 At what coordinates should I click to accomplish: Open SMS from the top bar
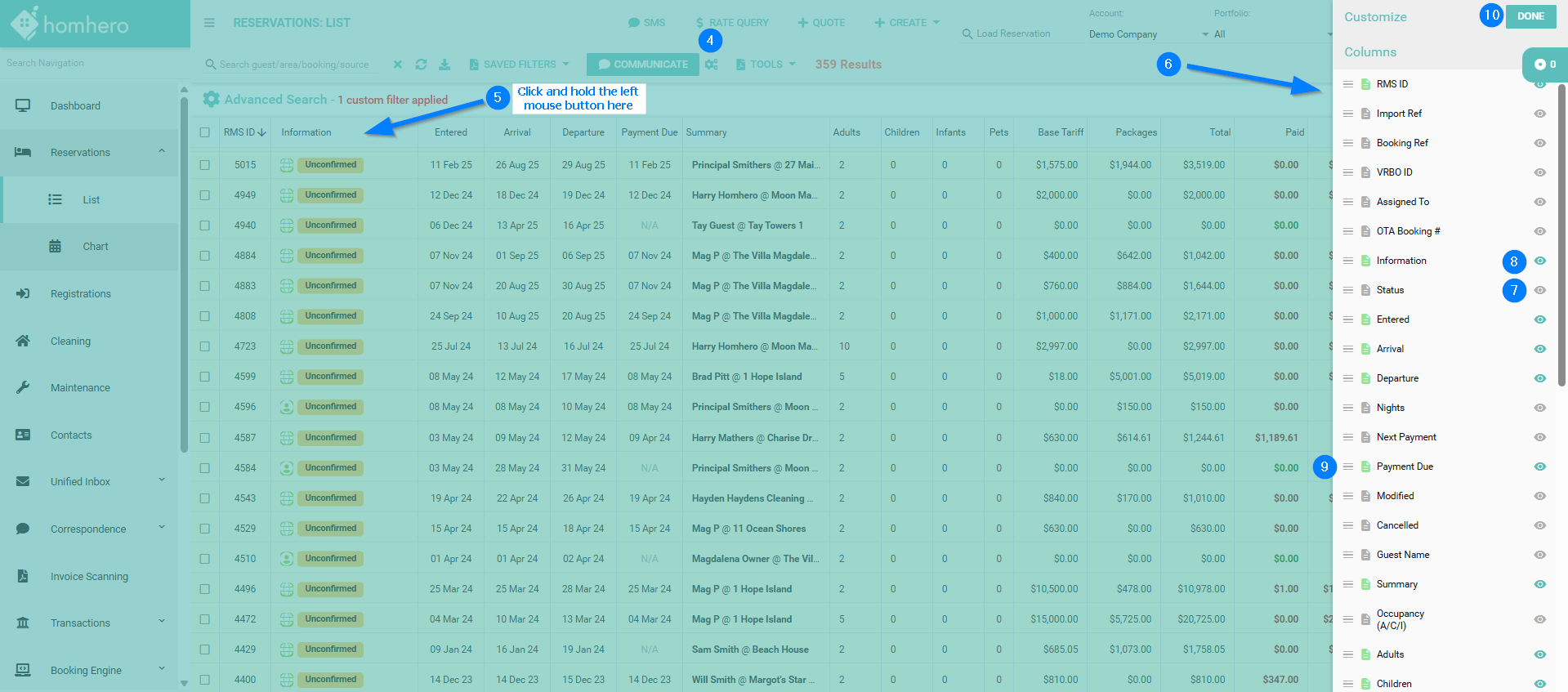click(x=646, y=23)
